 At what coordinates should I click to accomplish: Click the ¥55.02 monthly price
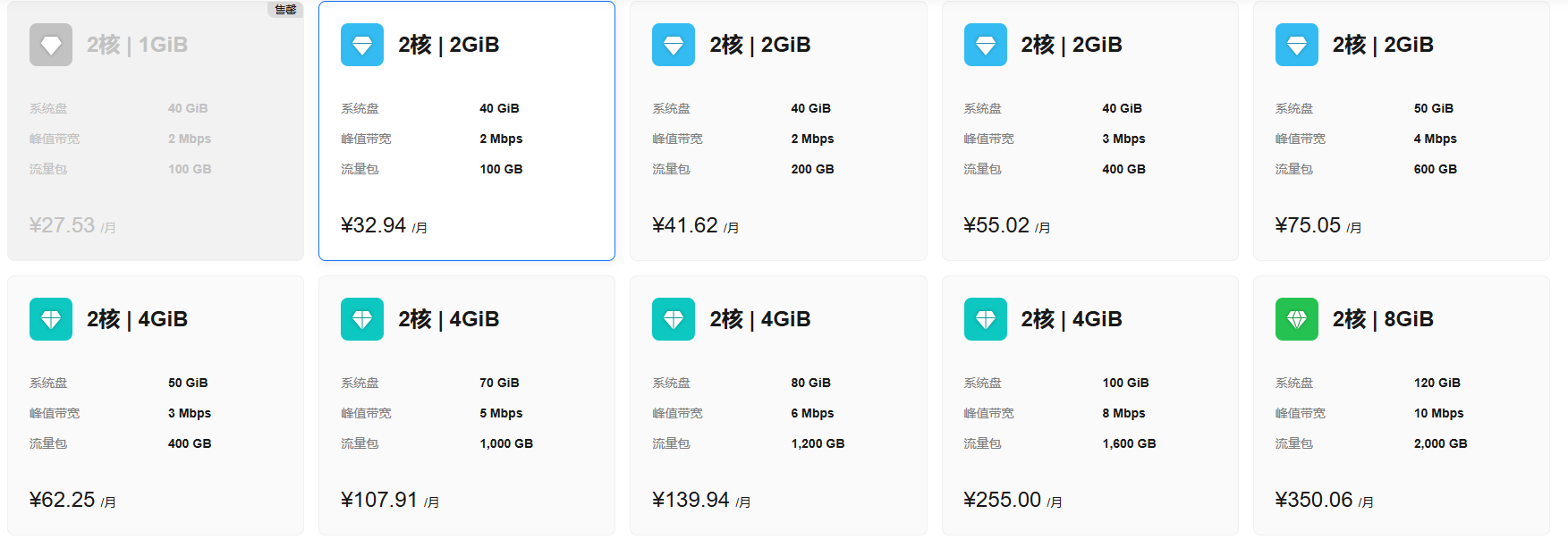click(996, 225)
